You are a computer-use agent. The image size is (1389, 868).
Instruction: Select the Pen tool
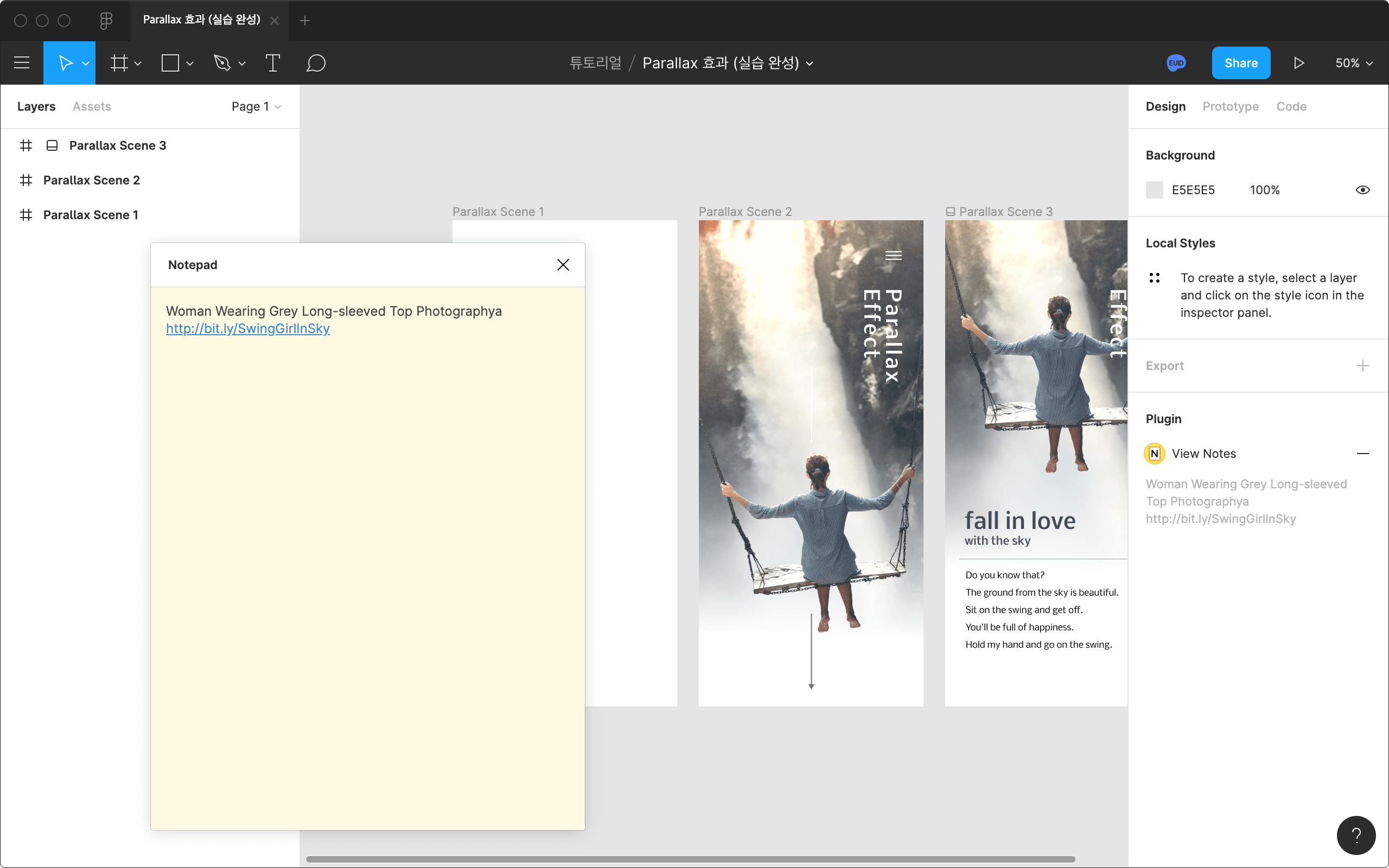pyautogui.click(x=222, y=62)
